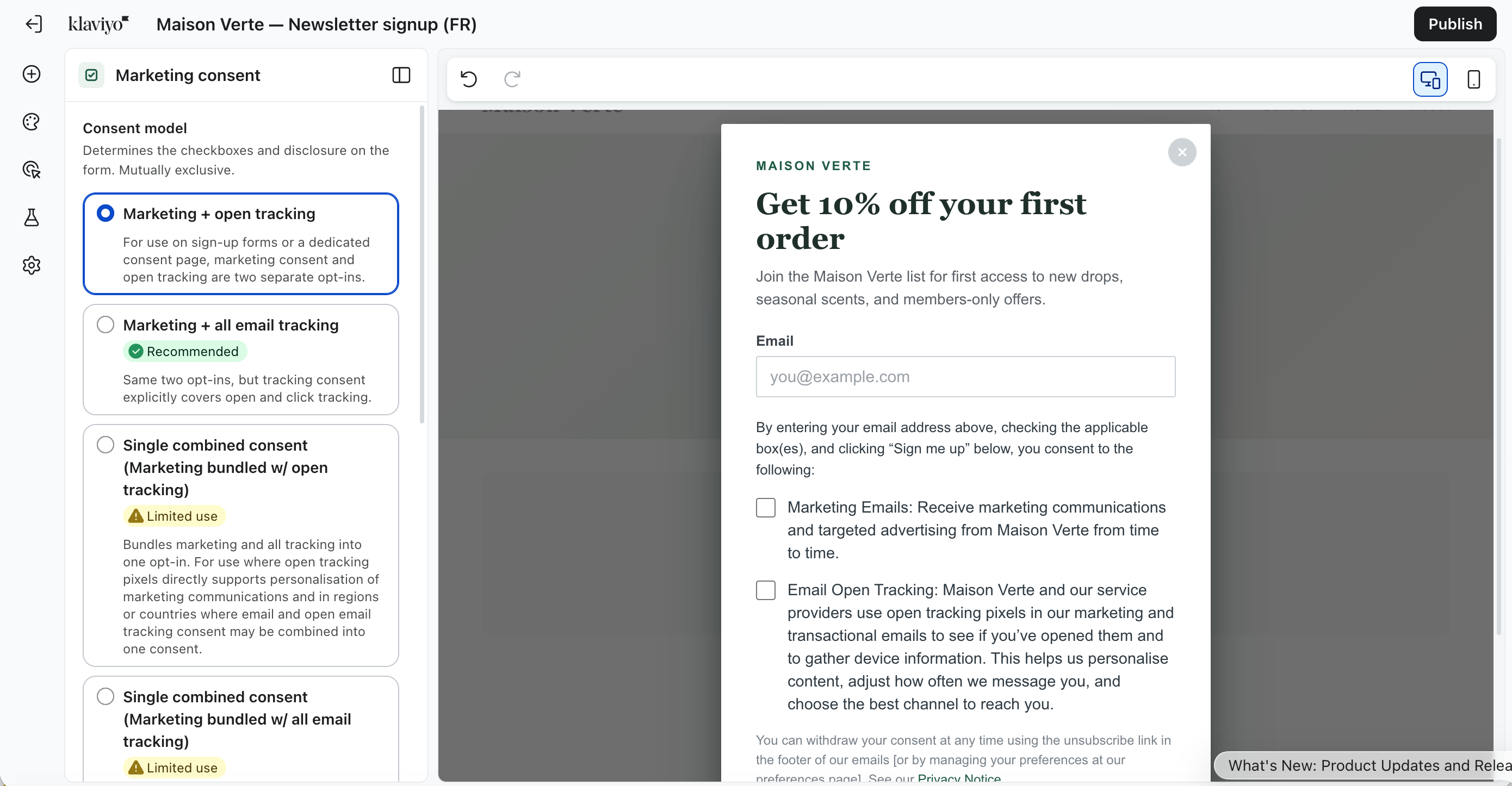Click the "Join the Maison Verte list" paragraph
The width and height of the screenshot is (1512, 786).
(939, 288)
